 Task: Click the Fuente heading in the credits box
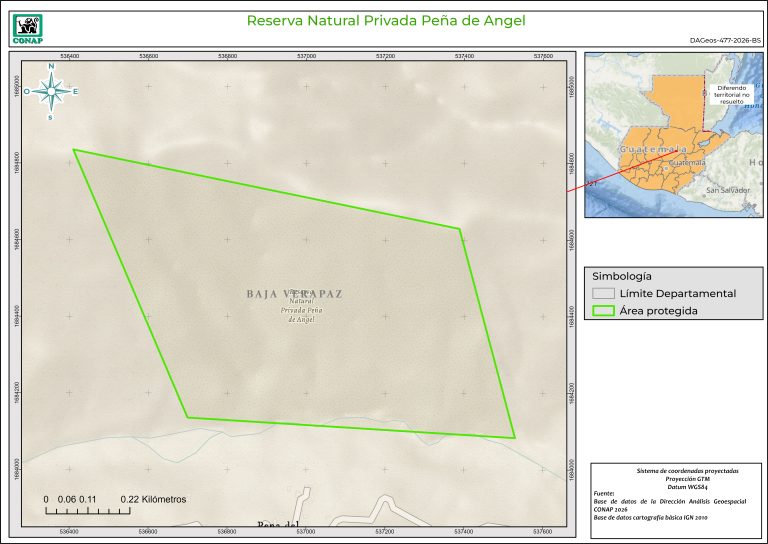pos(604,493)
